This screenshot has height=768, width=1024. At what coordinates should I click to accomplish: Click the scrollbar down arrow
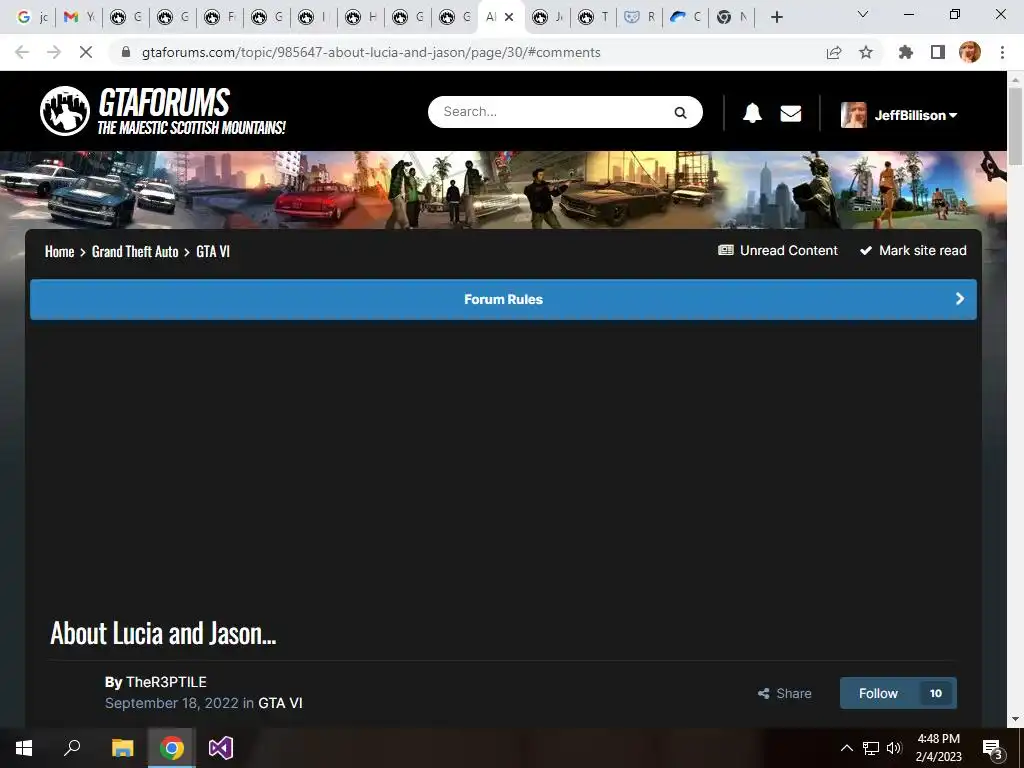pyautogui.click(x=1016, y=719)
